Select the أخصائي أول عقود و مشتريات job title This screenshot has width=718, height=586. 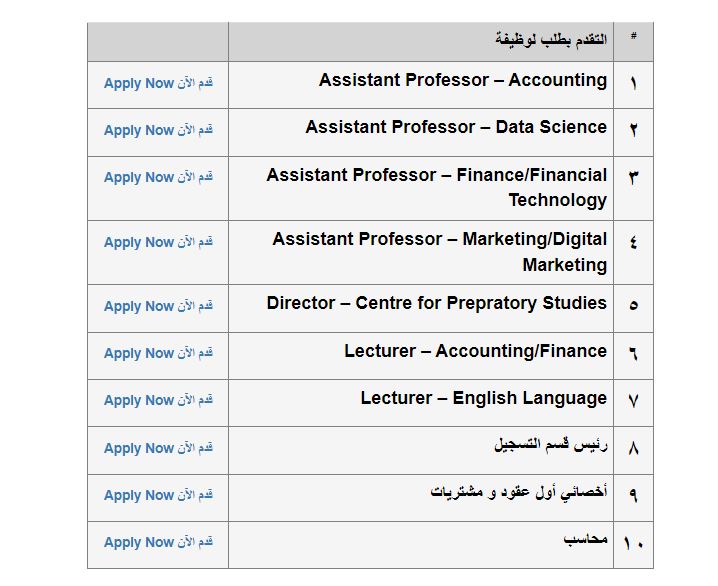pyautogui.click(x=518, y=493)
